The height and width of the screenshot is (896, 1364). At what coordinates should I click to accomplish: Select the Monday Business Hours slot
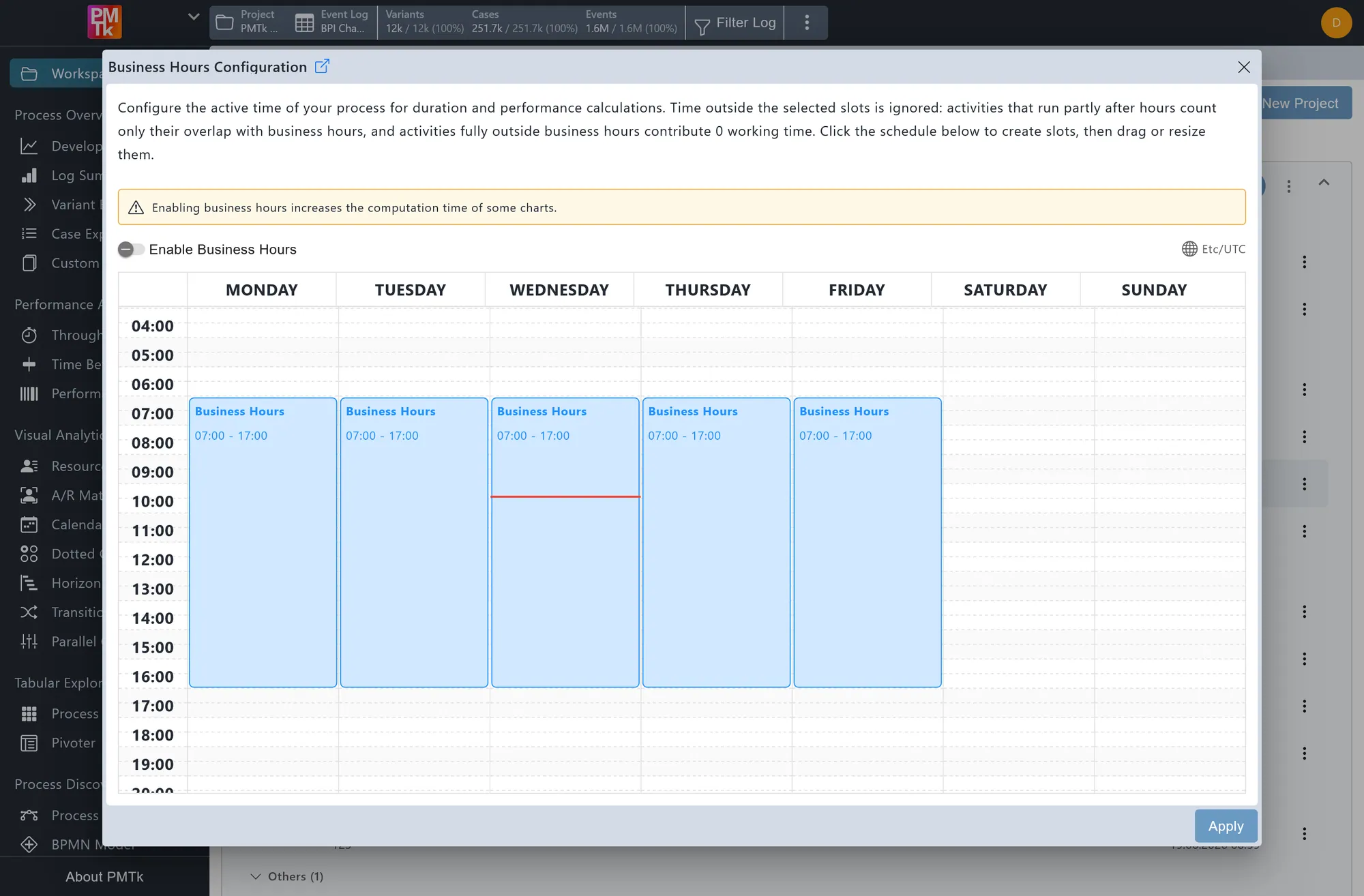(263, 542)
